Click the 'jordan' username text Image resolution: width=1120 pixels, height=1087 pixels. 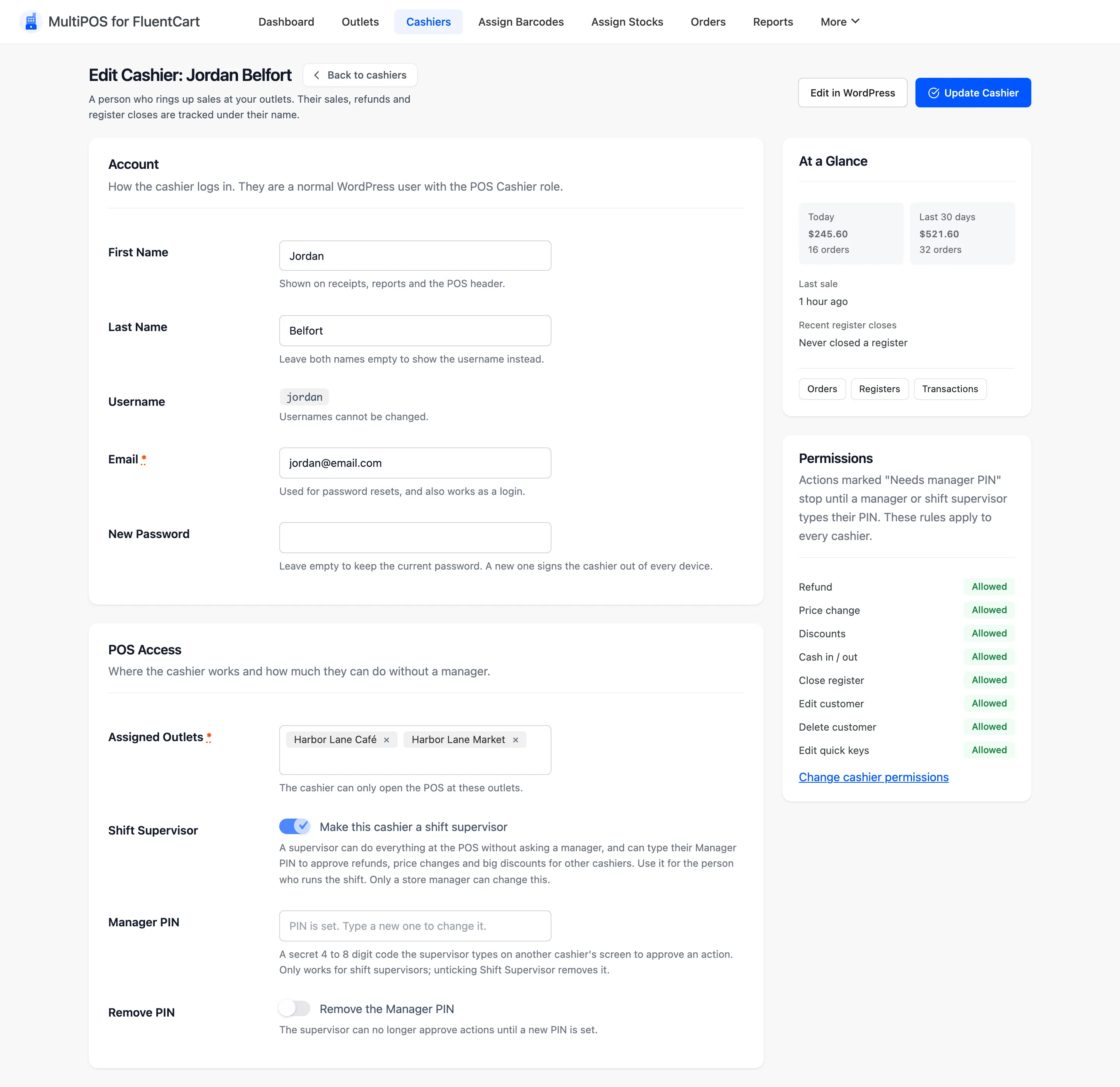[304, 397]
